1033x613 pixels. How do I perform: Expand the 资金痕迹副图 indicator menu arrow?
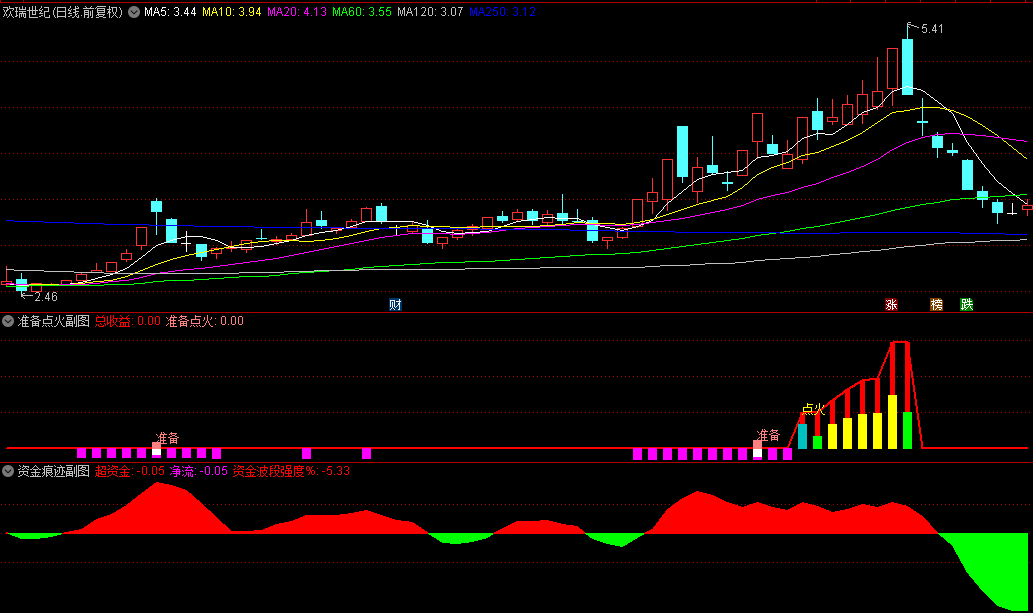pos(9,470)
